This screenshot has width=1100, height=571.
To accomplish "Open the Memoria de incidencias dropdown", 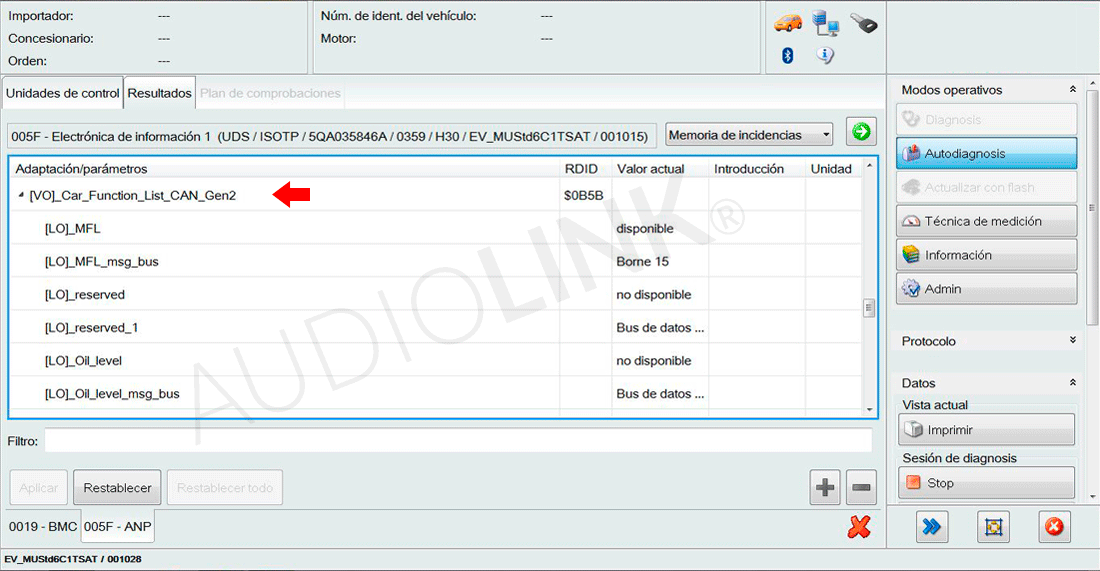I will click(750, 135).
